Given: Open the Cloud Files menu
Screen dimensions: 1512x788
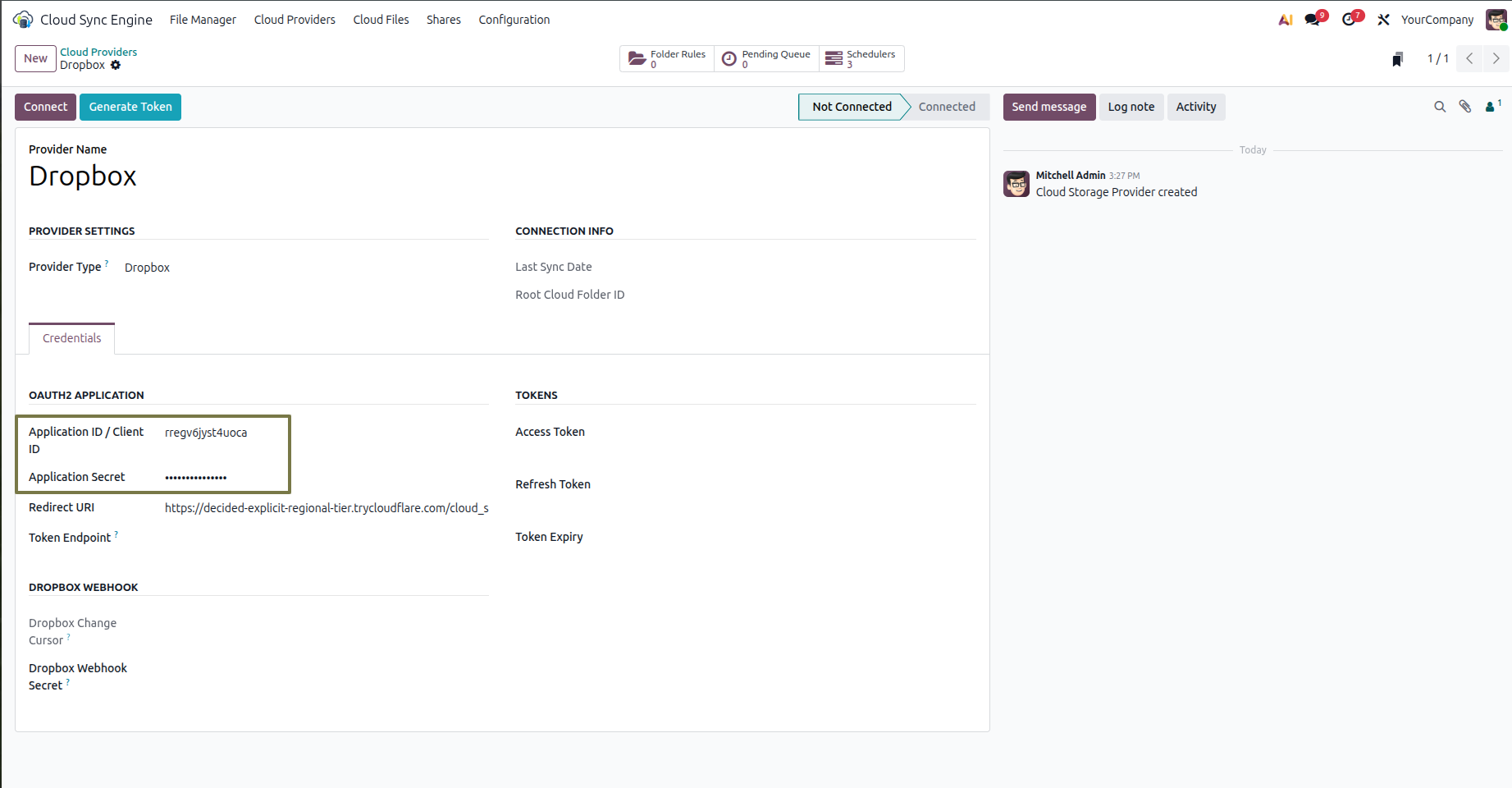Looking at the screenshot, I should tap(381, 20).
